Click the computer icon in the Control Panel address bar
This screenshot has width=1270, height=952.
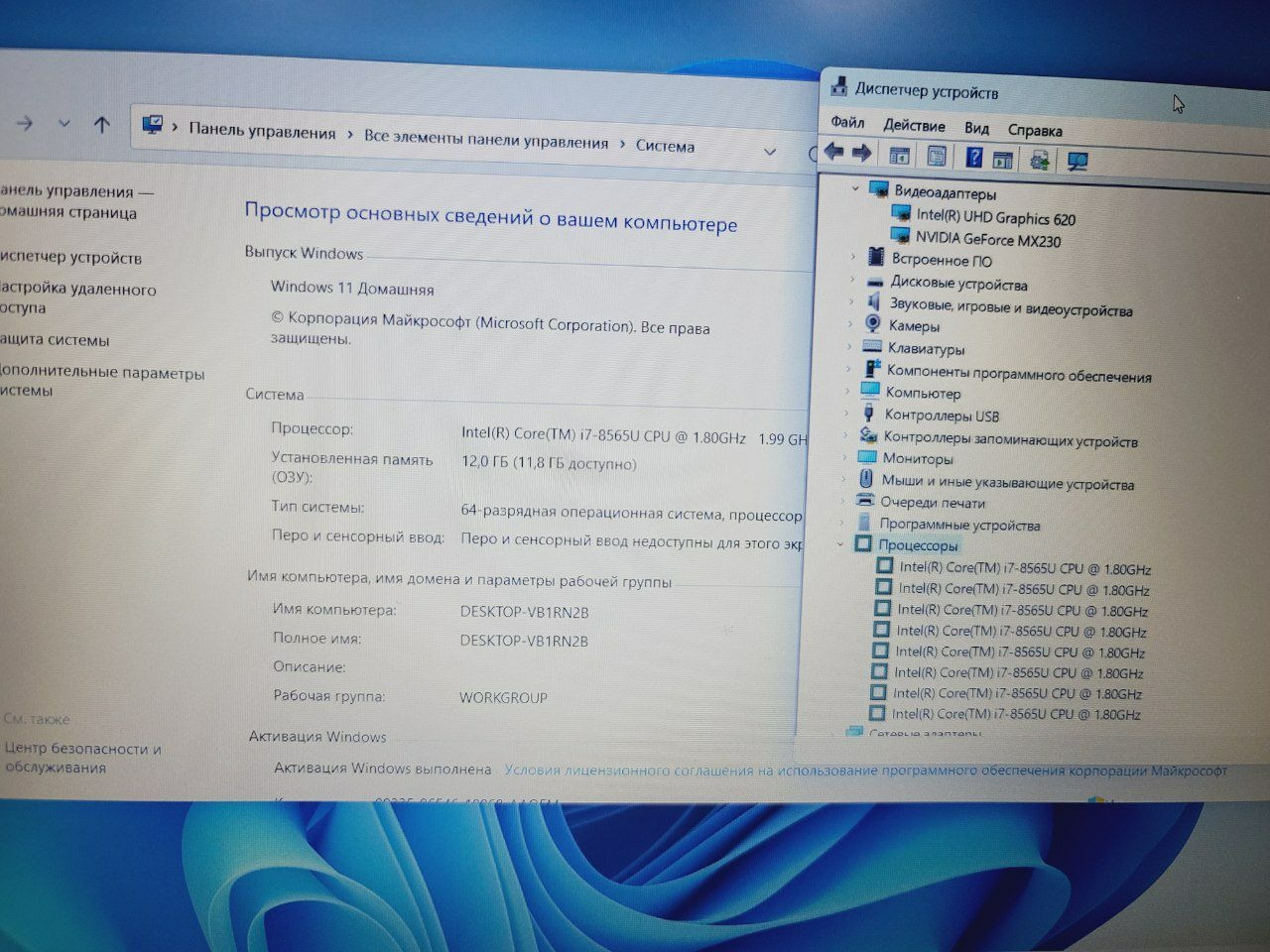coord(152,125)
